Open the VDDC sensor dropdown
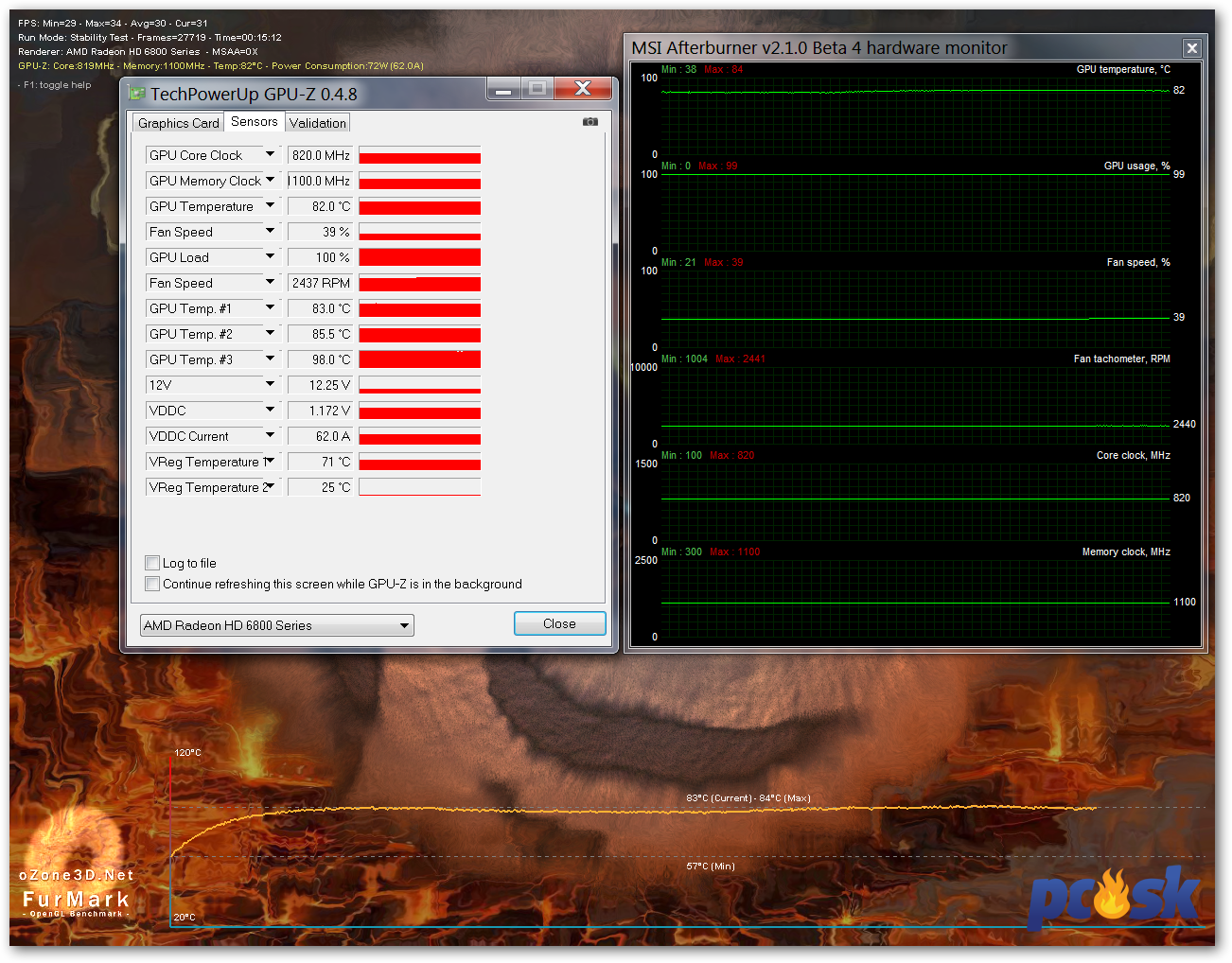1232x963 pixels. (x=270, y=410)
